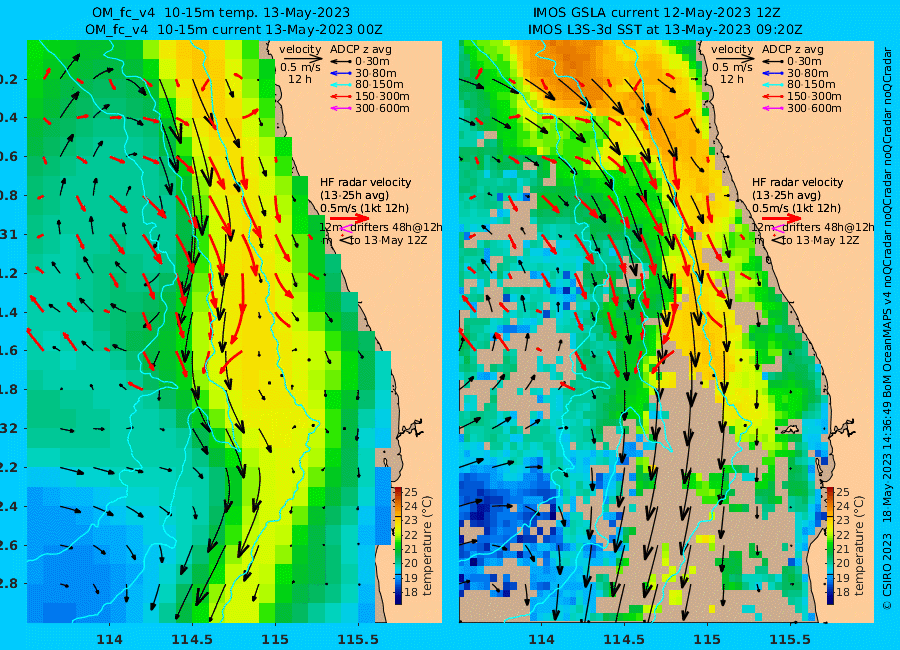Click red 150-300m arrow in left panel legend
This screenshot has height=650, width=900.
tap(341, 96)
